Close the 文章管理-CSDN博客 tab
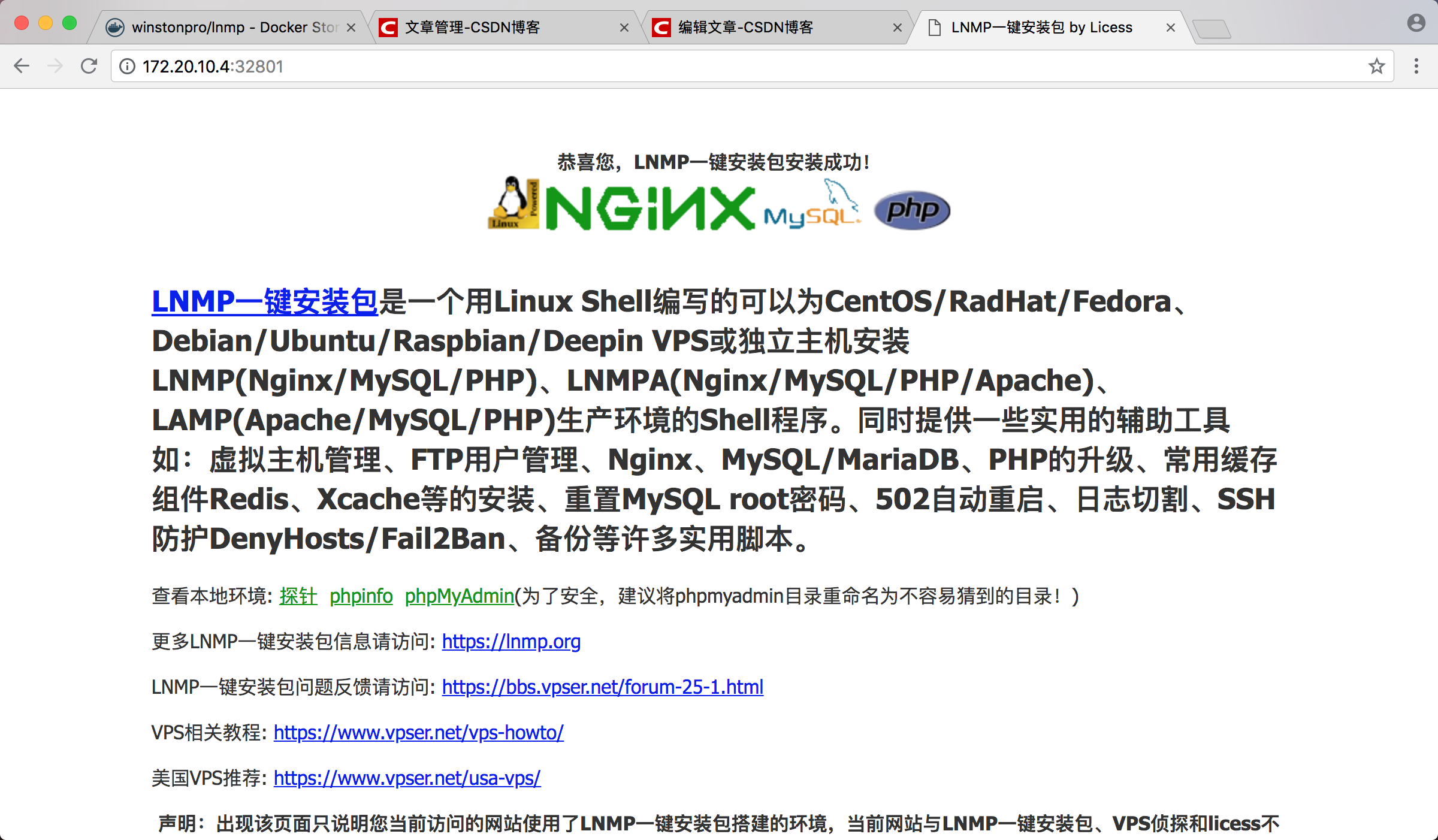Image resolution: width=1438 pixels, height=840 pixels. tap(624, 28)
